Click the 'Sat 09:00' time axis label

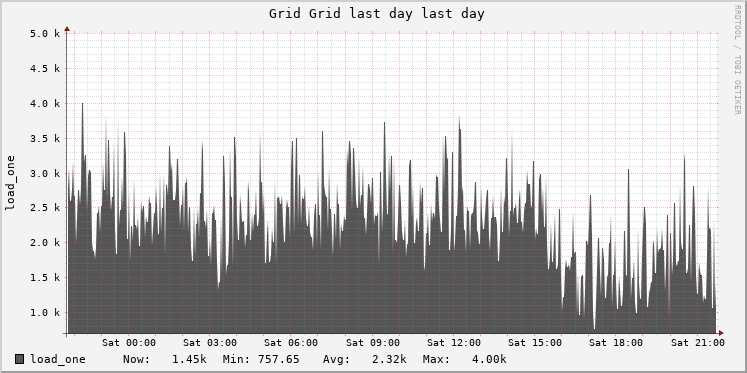373,343
